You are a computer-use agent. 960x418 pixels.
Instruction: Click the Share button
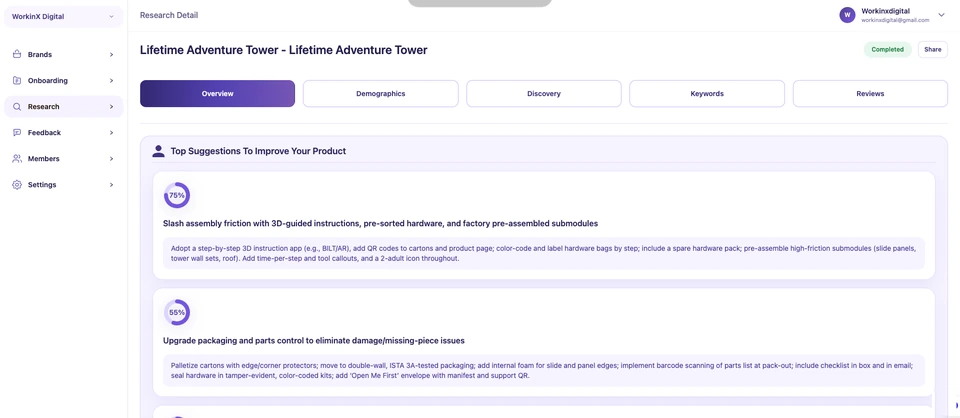pyautogui.click(x=932, y=50)
